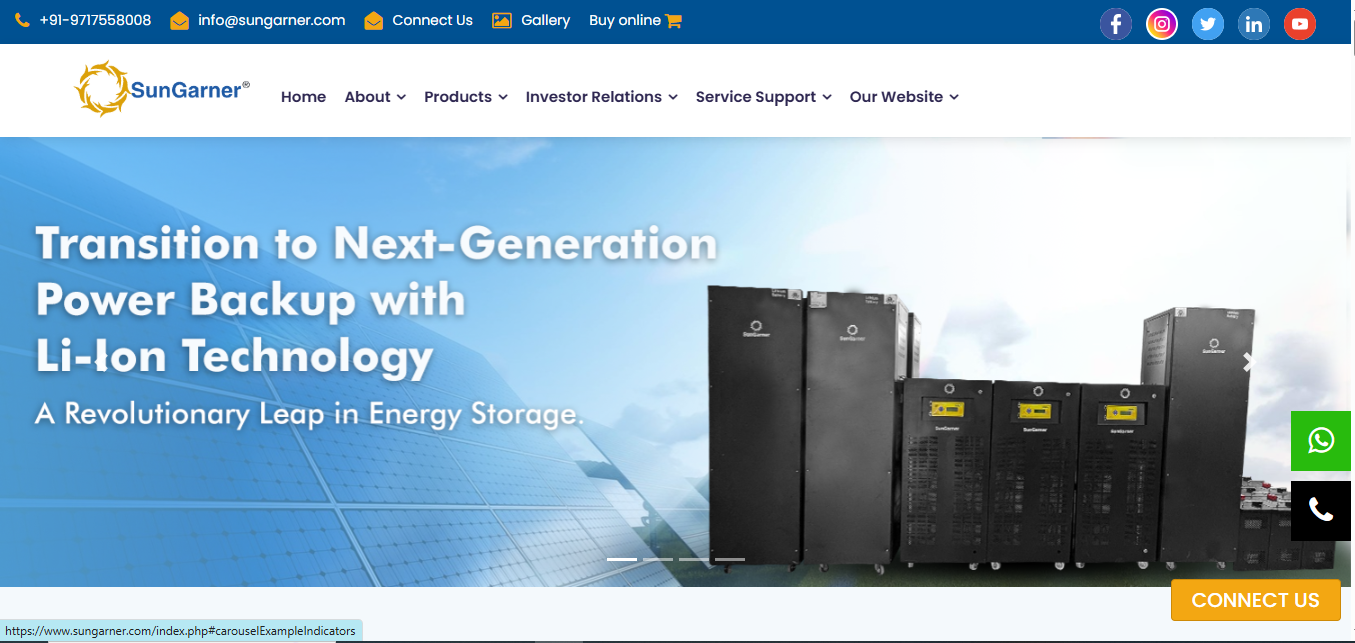Image resolution: width=1355 pixels, height=643 pixels.
Task: Click the SunGarner logo
Action: pyautogui.click(x=162, y=89)
